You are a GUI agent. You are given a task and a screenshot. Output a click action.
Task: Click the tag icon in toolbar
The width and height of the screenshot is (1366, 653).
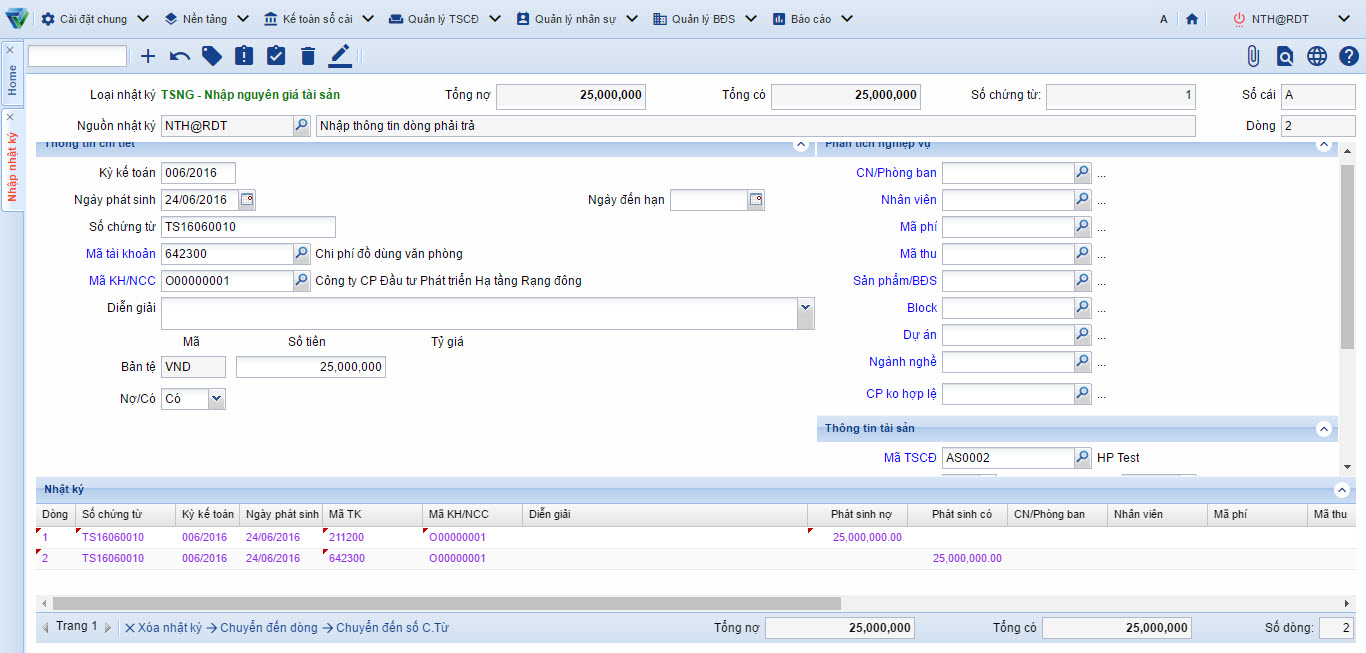212,56
